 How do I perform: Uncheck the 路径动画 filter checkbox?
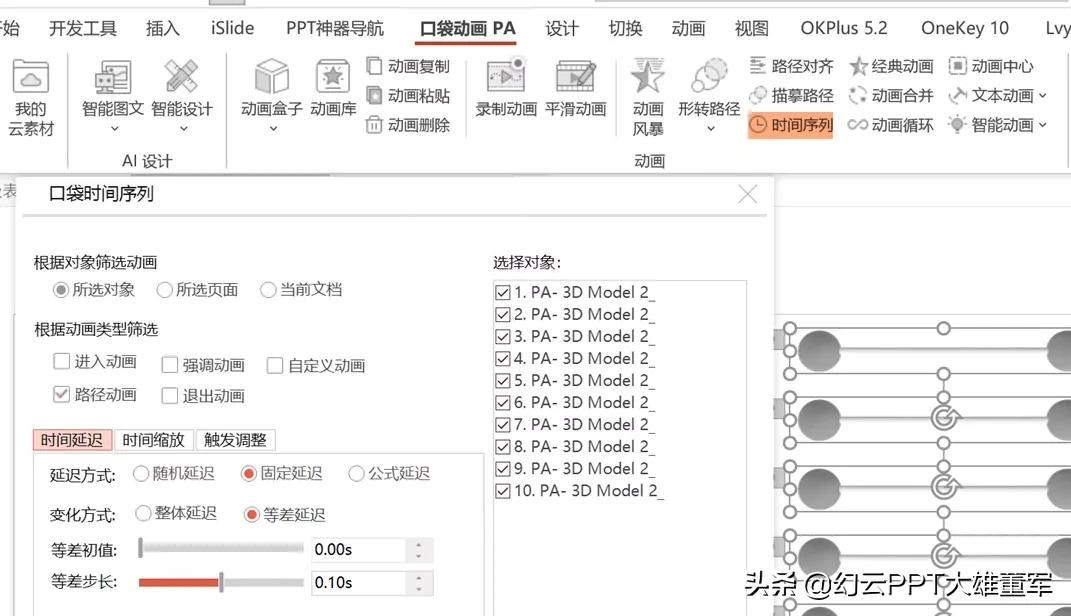60,394
